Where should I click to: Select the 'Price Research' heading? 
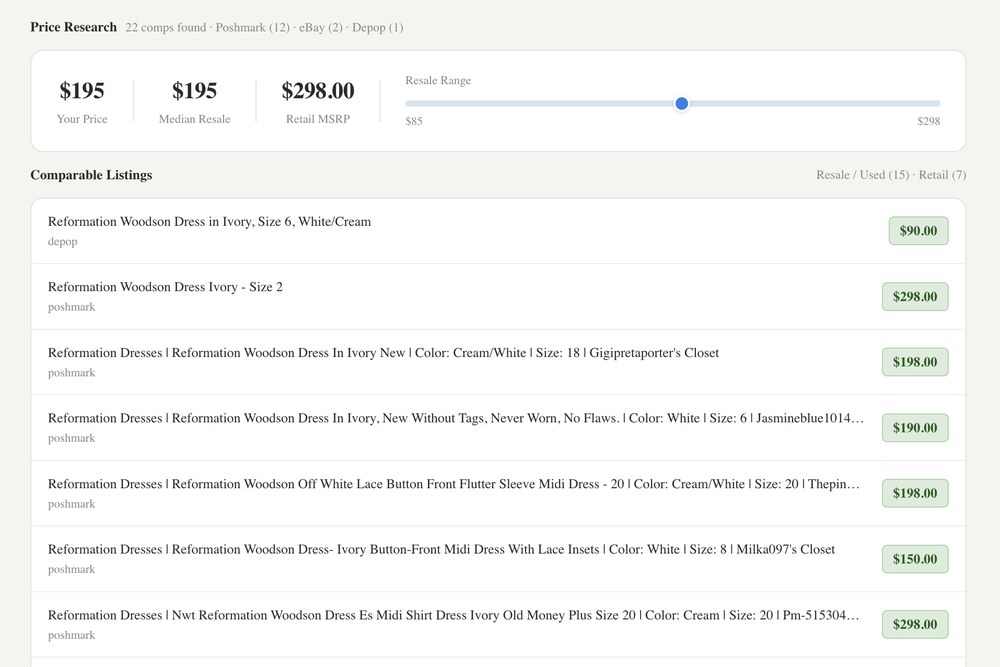coord(73,27)
